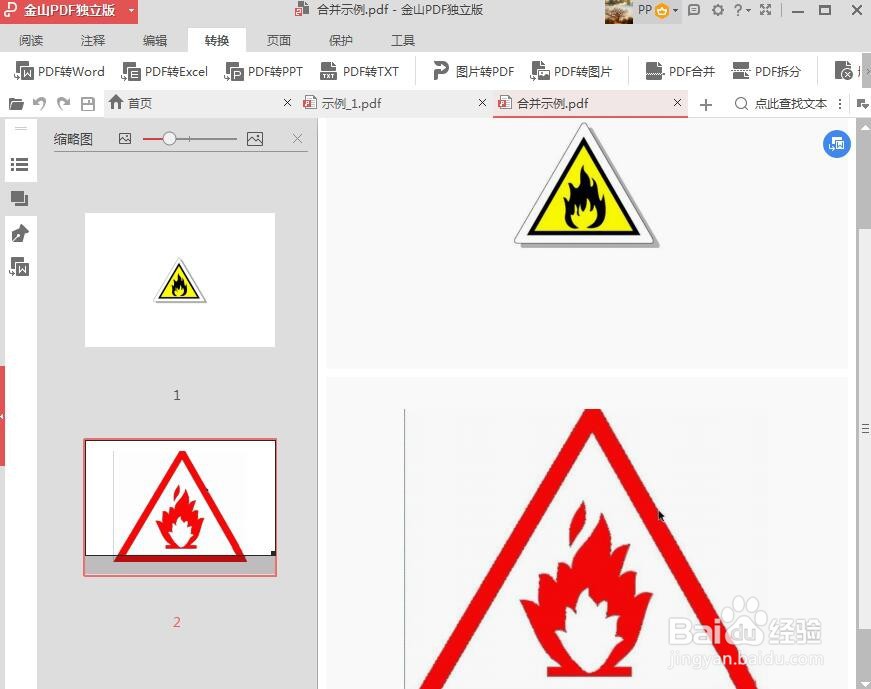Save the document using the disk icon
871x689 pixels.
tap(88, 104)
